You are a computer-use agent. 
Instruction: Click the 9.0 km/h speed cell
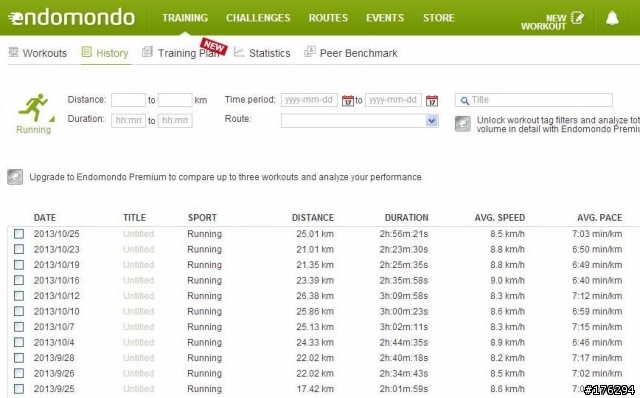click(507, 280)
